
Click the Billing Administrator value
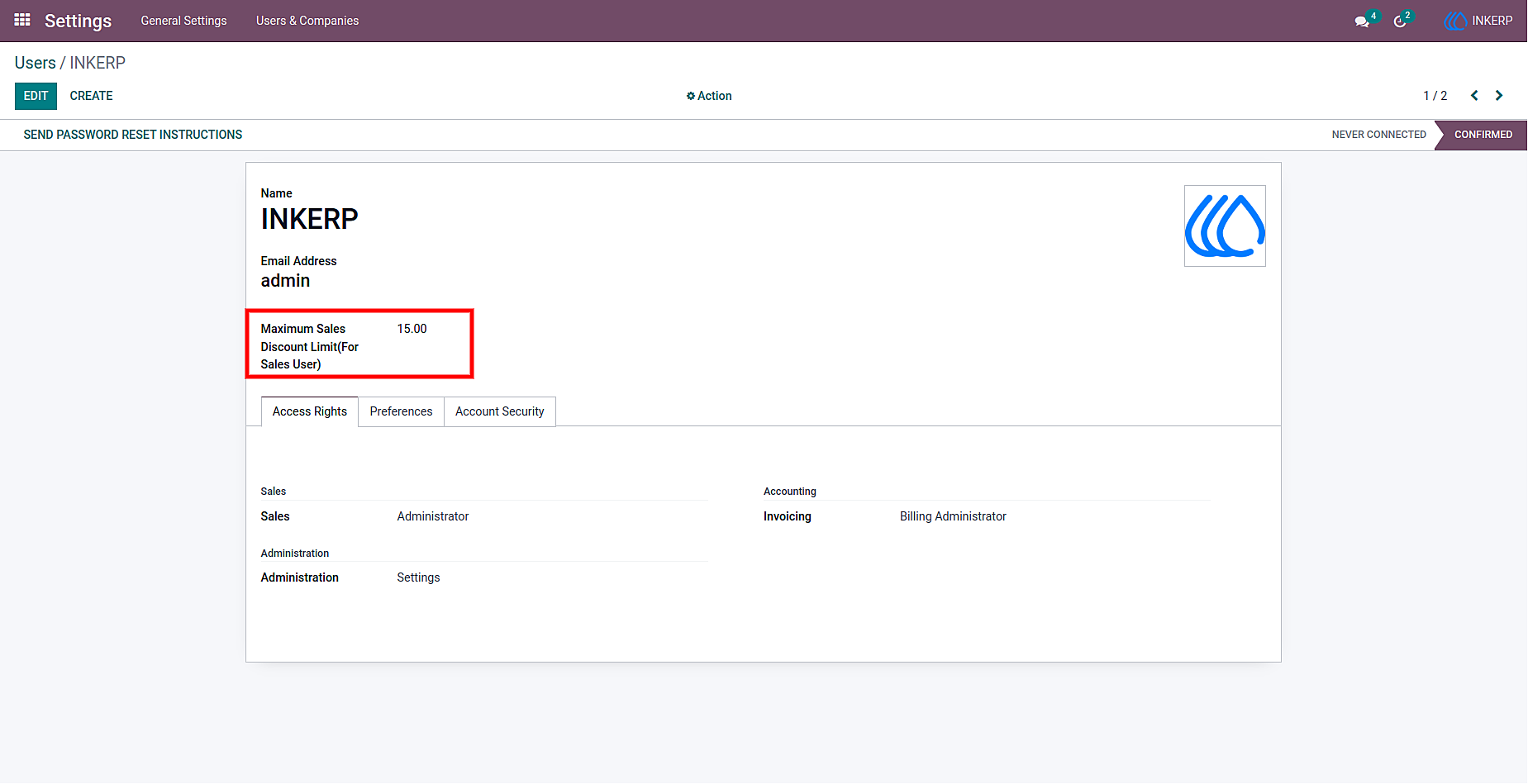coord(953,516)
